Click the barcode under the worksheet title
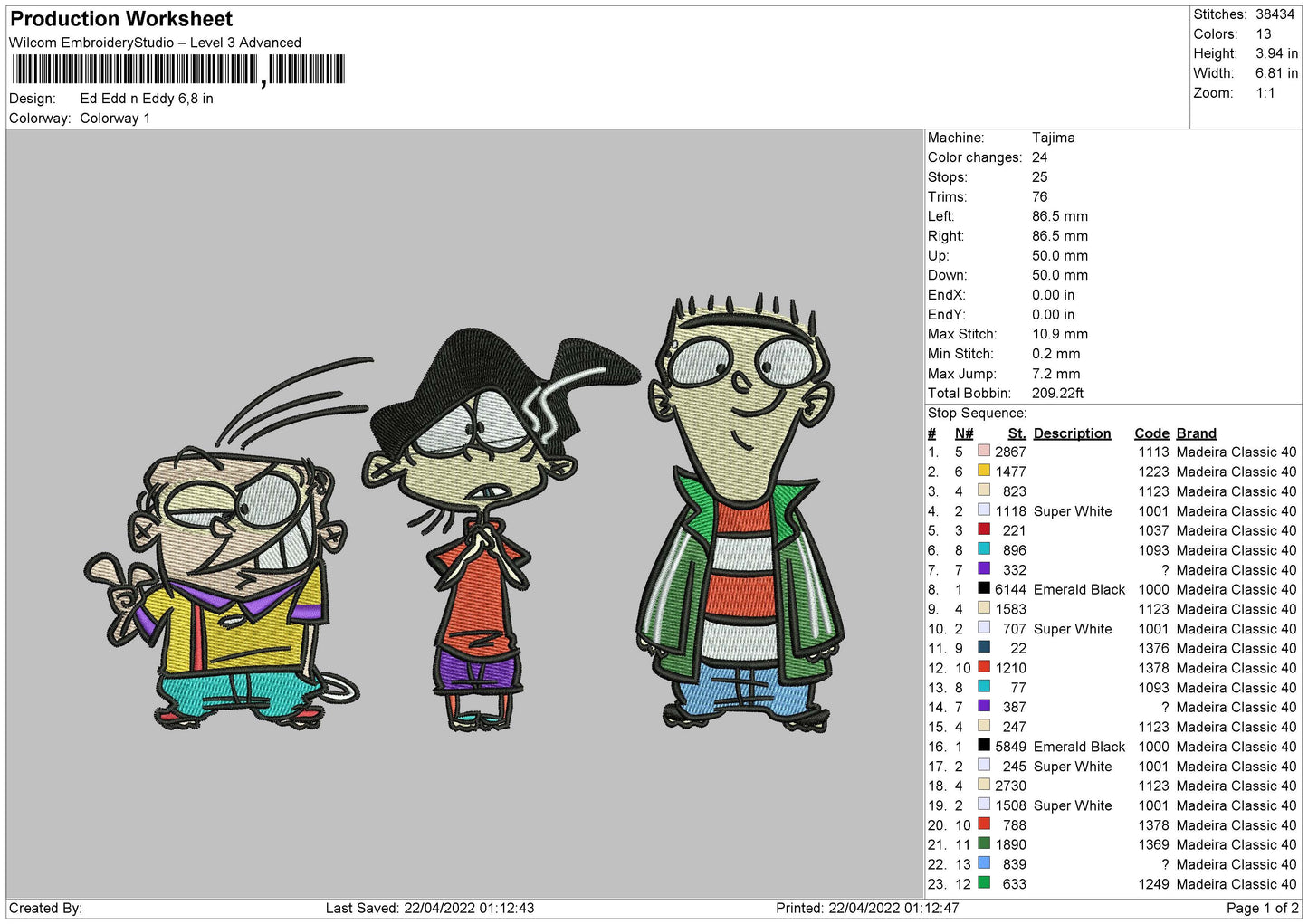 tap(177, 70)
